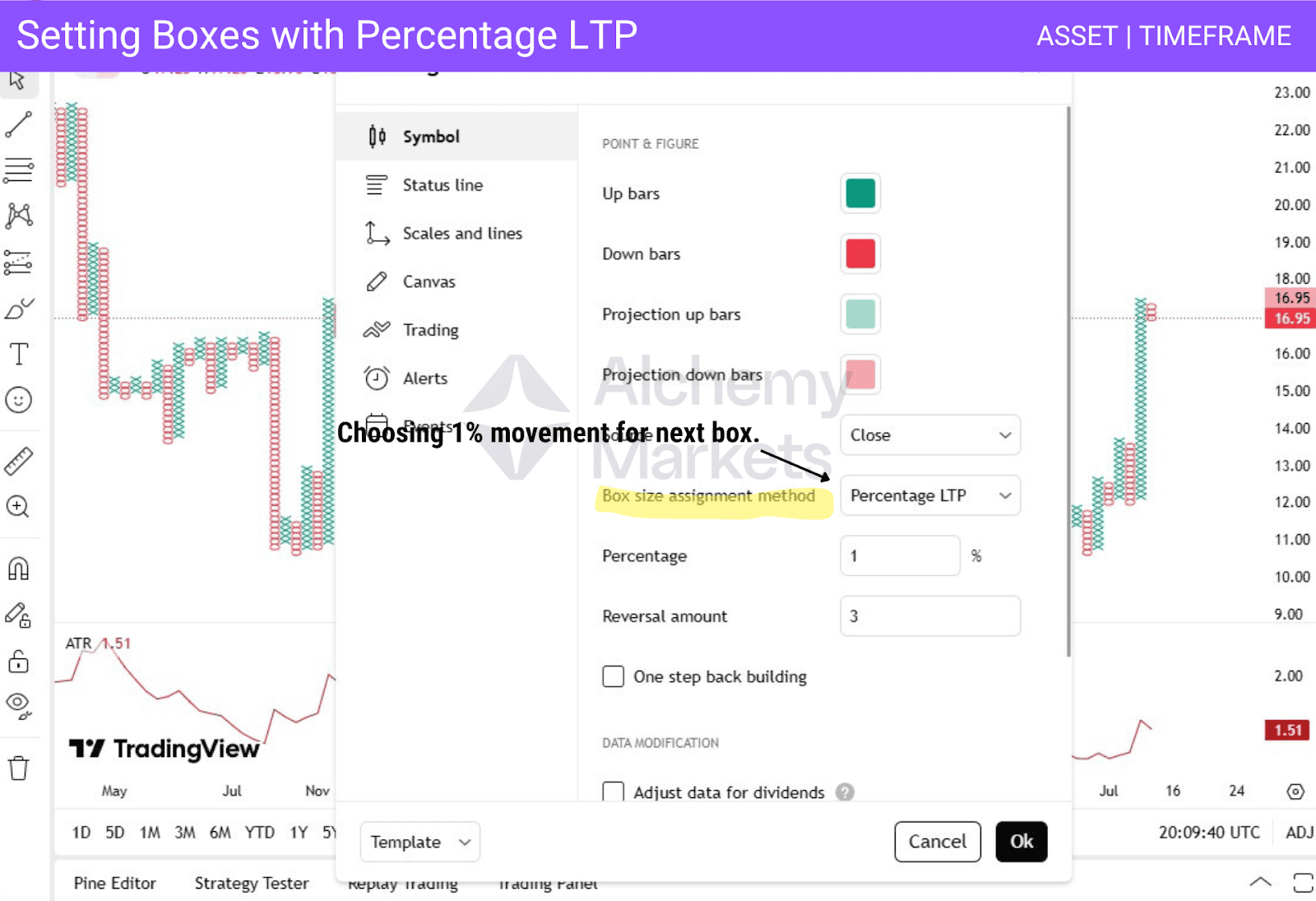Screen dimensions: 1316x901
Task: Open the Close source dropdown
Action: pos(929,435)
